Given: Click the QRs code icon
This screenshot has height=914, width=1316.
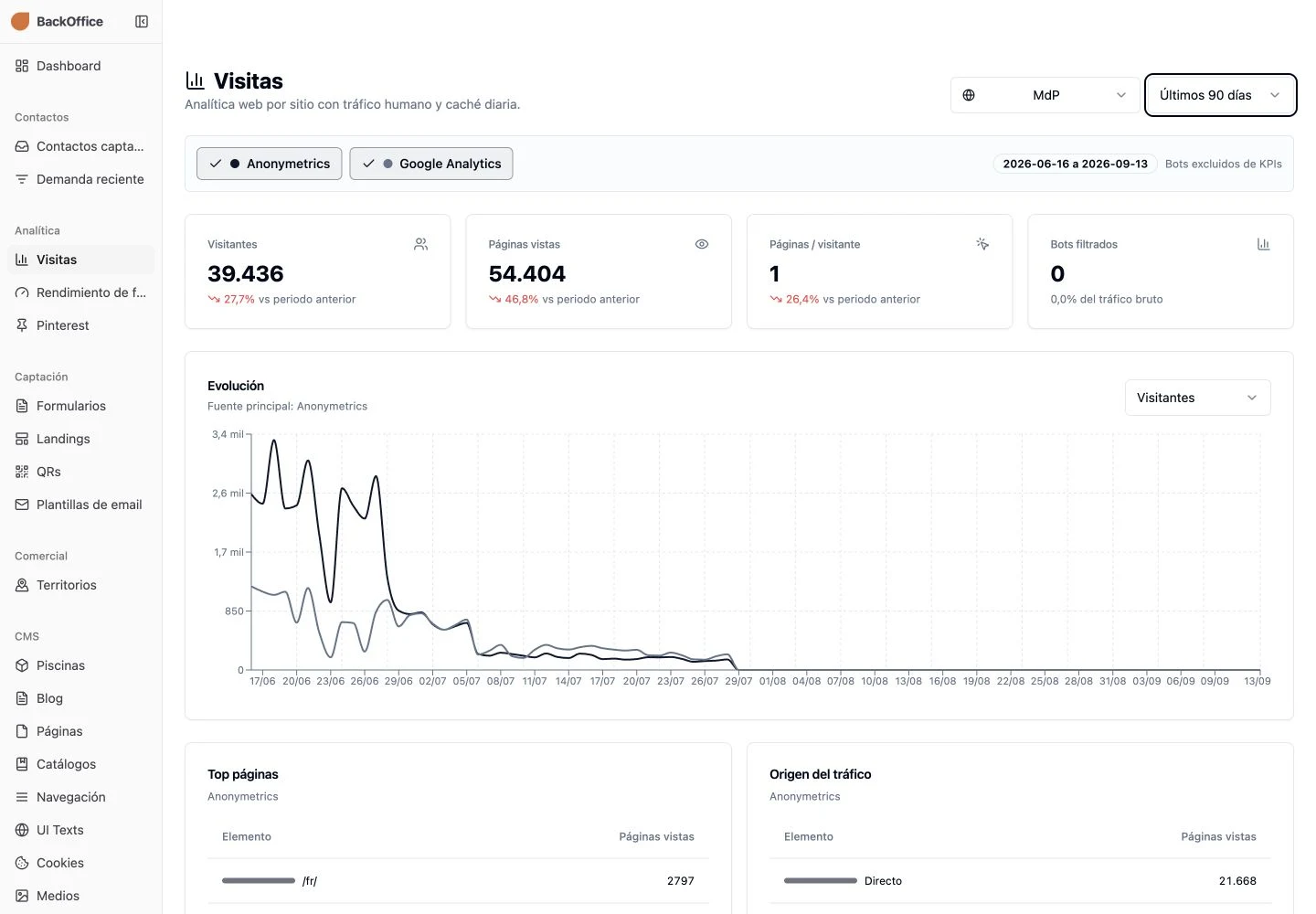Looking at the screenshot, I should click(22, 472).
